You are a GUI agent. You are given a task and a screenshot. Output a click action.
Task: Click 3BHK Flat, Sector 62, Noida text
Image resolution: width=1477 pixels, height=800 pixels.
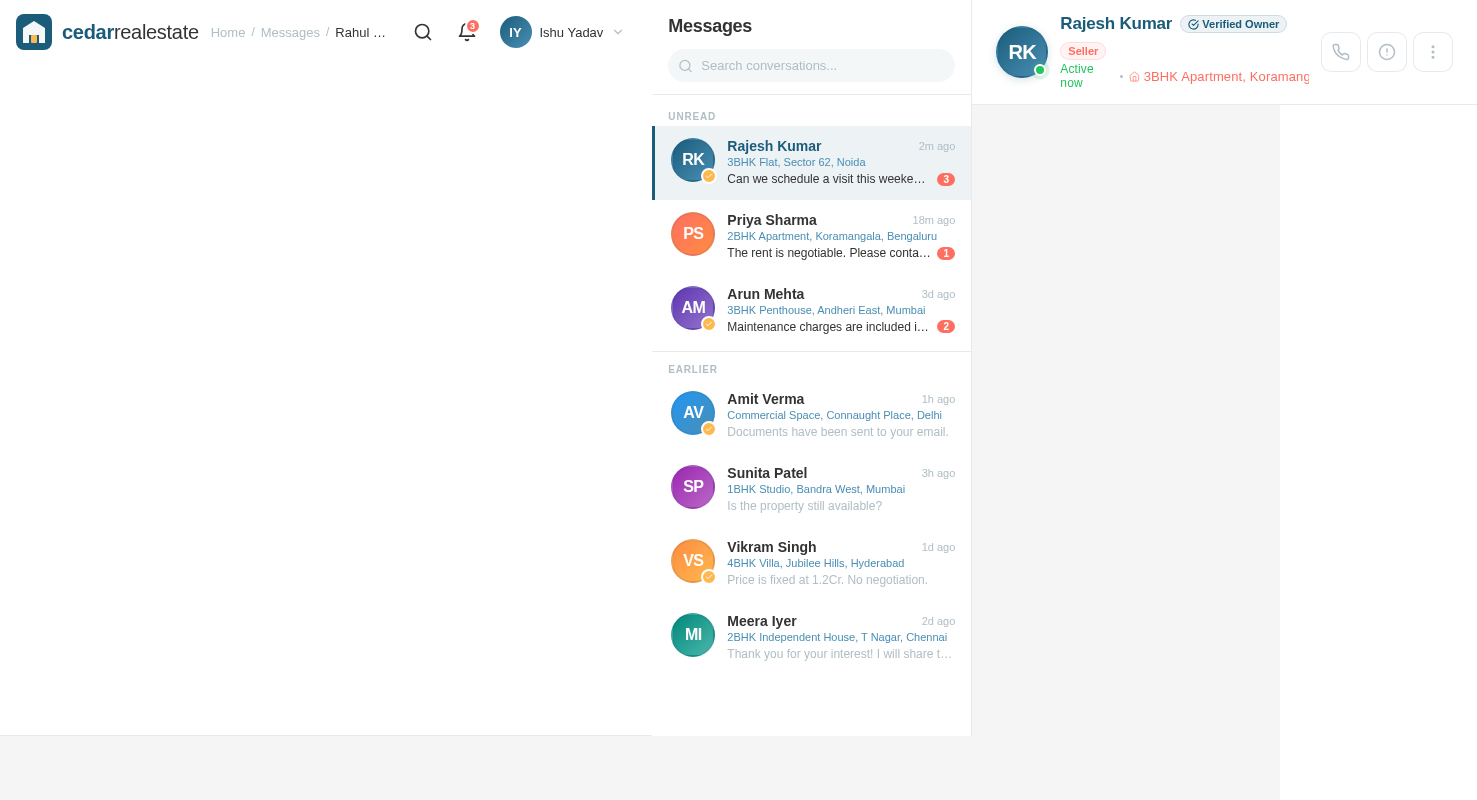[x=796, y=162]
